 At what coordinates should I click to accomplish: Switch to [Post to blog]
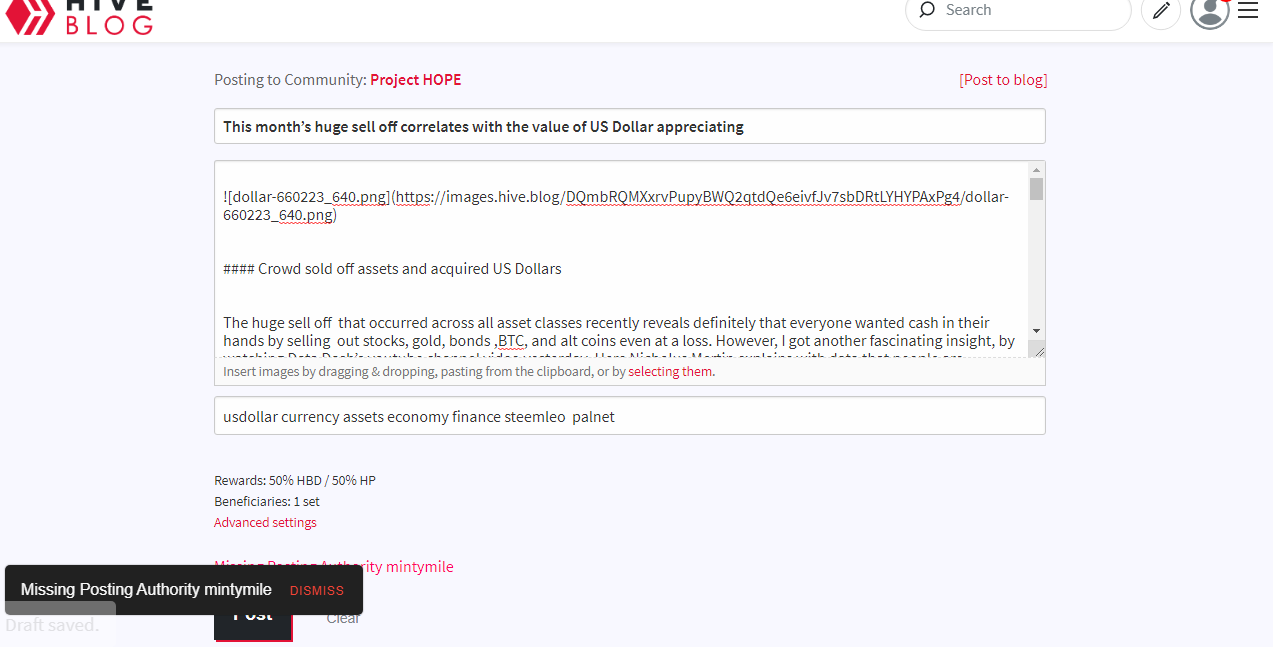point(1002,80)
